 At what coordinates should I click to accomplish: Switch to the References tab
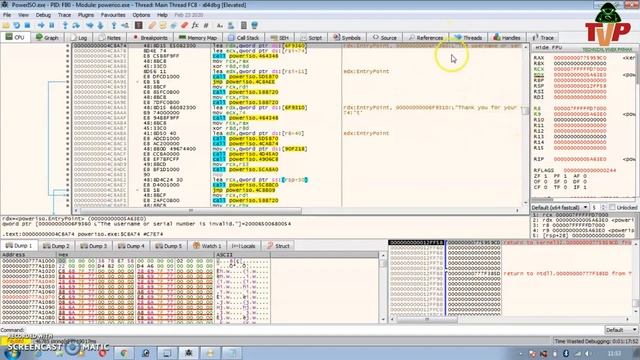pos(426,38)
